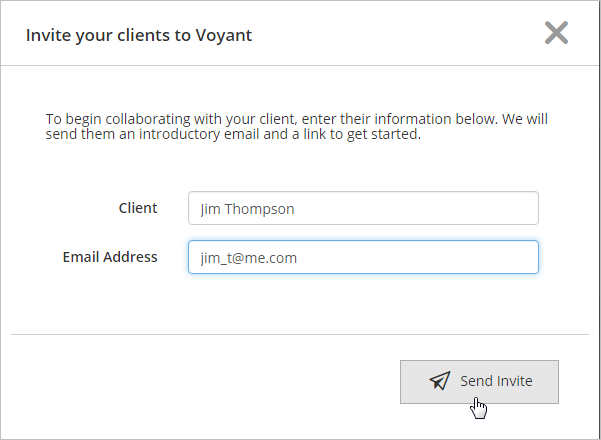Screen dimensions: 601x440
Task: Click the Email Address label
Action: pyautogui.click(x=110, y=257)
